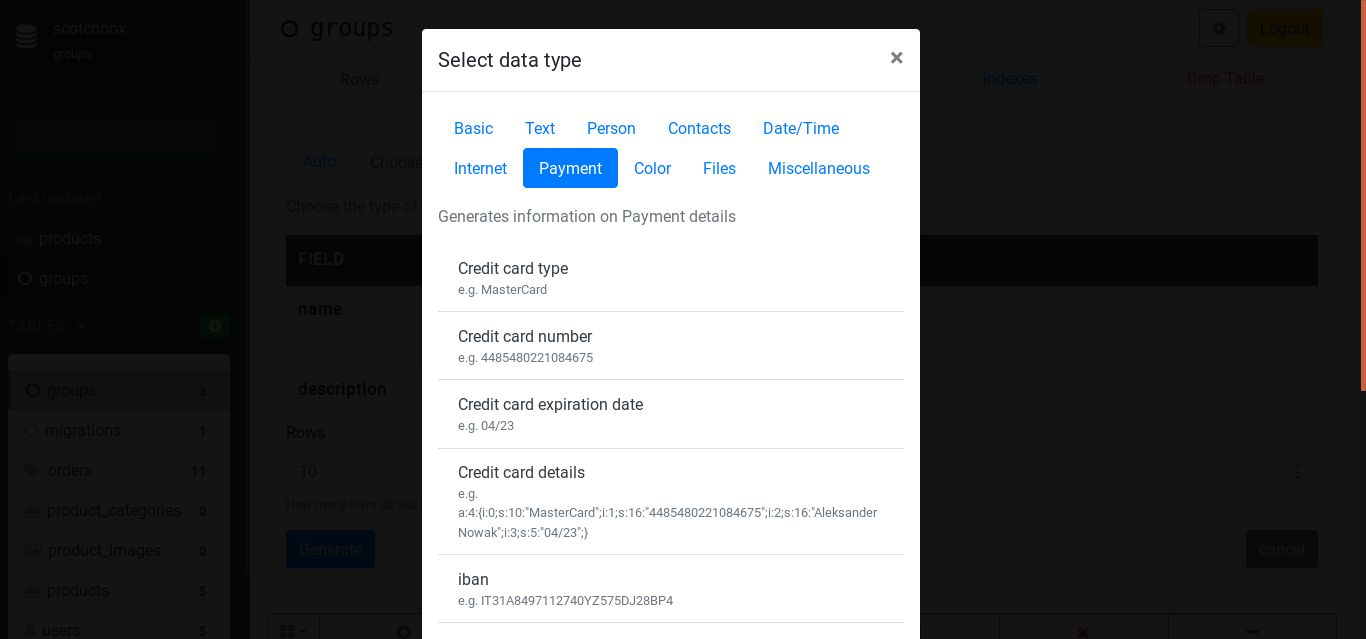Pick Credit card expiration date option
This screenshot has height=639, width=1366.
tap(671, 414)
